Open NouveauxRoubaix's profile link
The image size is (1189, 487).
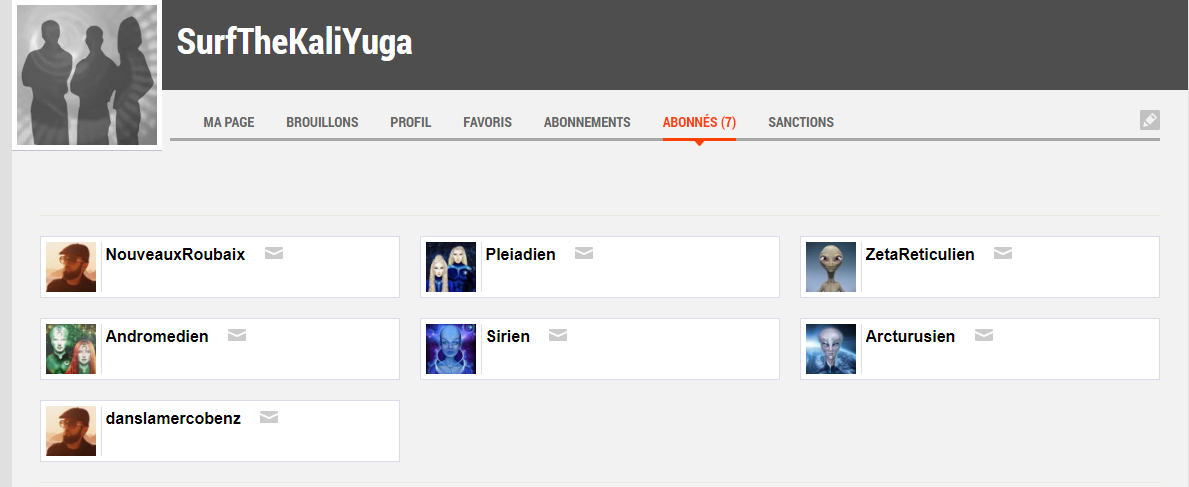tap(175, 254)
